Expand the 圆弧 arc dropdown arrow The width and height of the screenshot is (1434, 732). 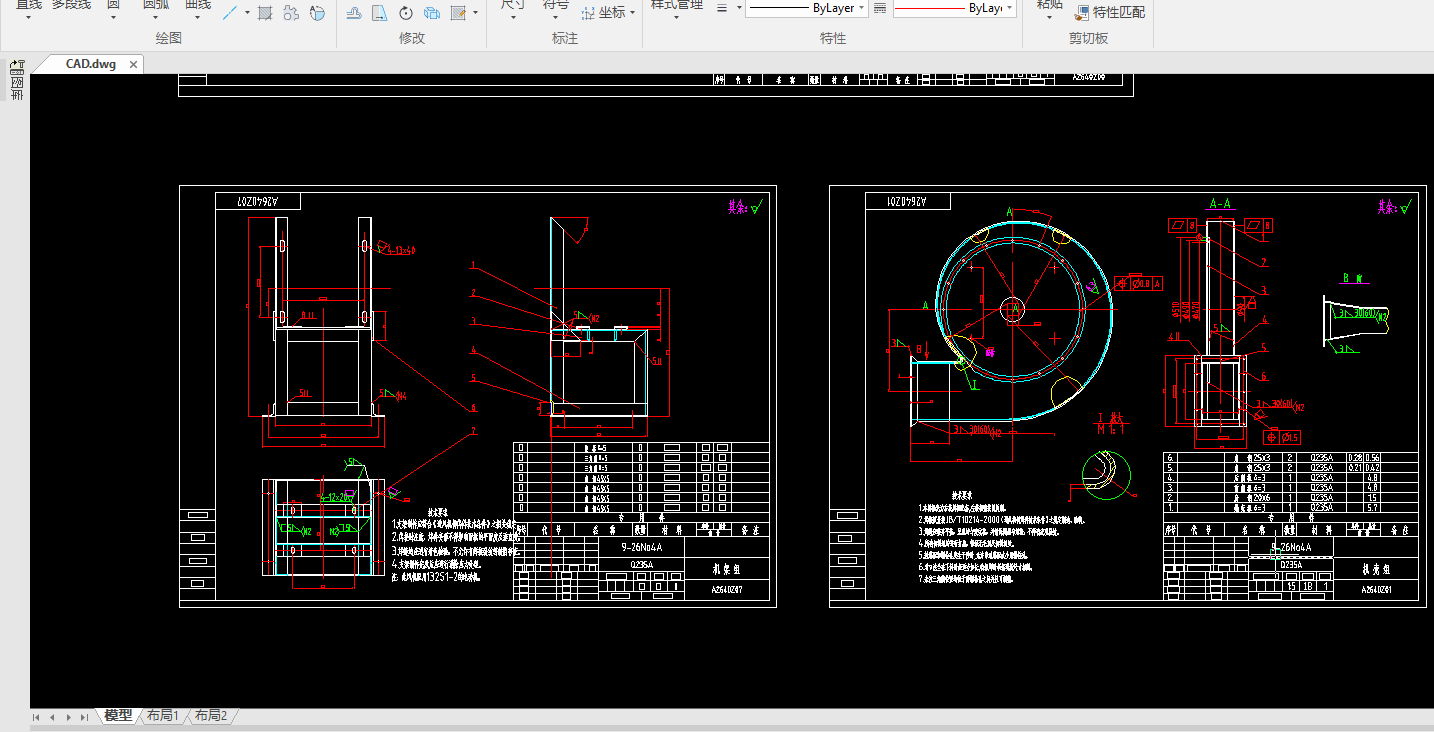[x=156, y=18]
